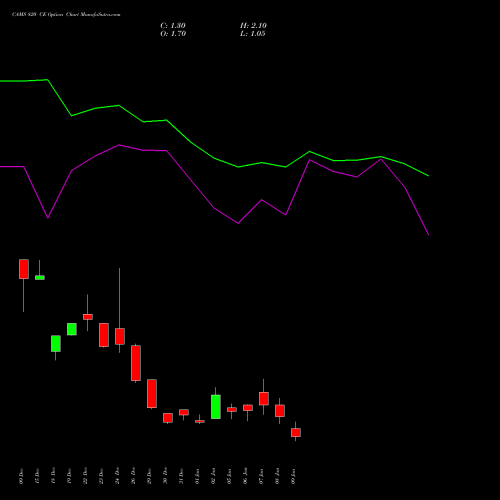Select the last red candlestick for 09 Jan
The height and width of the screenshot is (500, 500).
[x=296, y=432]
